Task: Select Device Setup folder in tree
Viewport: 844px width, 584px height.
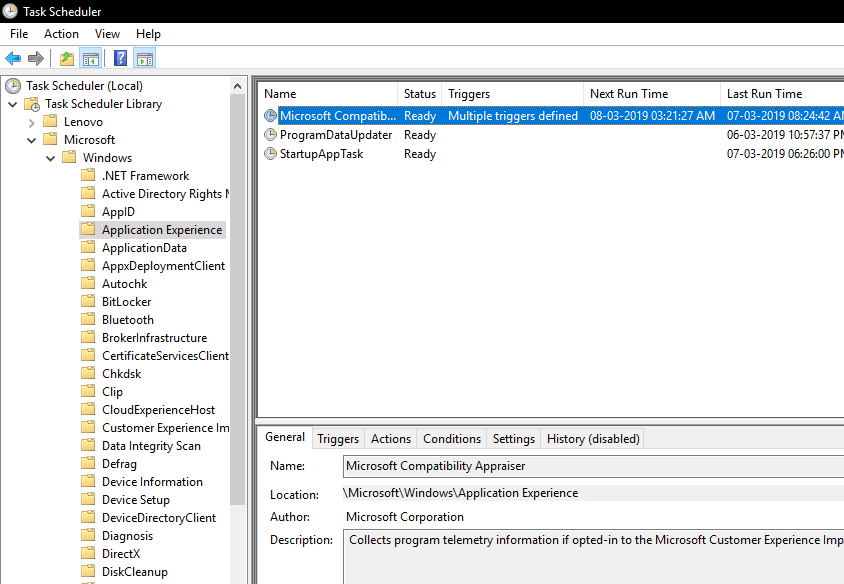Action: pos(136,499)
